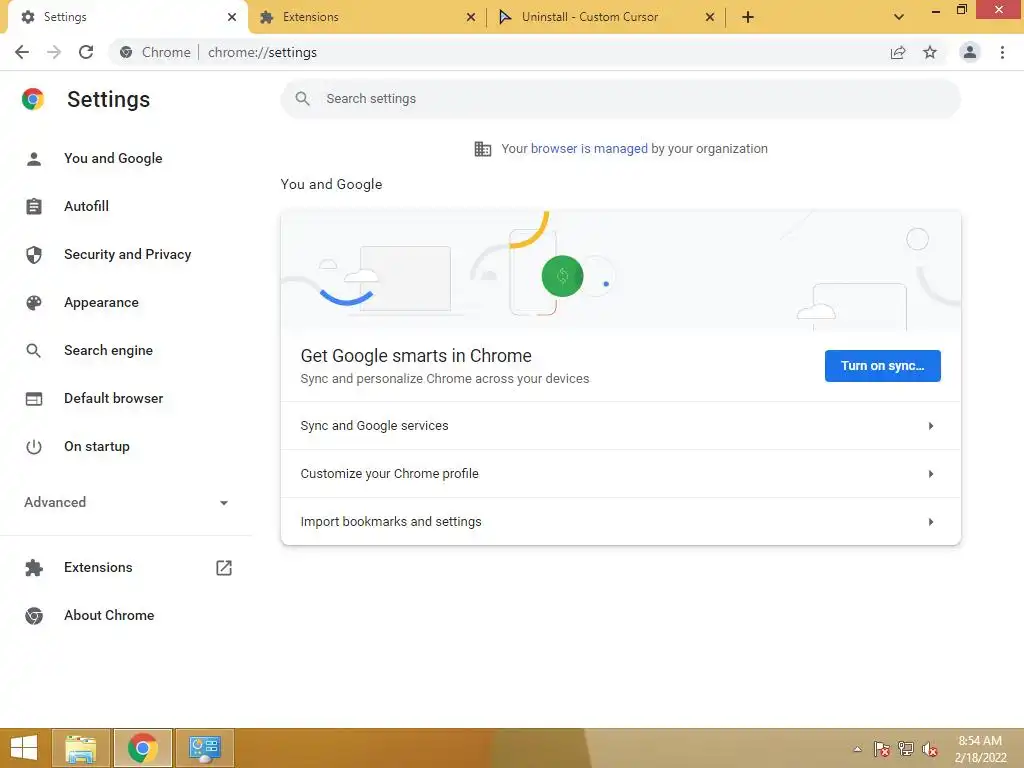Close the Extensions tab
1024x768 pixels.
tap(471, 18)
